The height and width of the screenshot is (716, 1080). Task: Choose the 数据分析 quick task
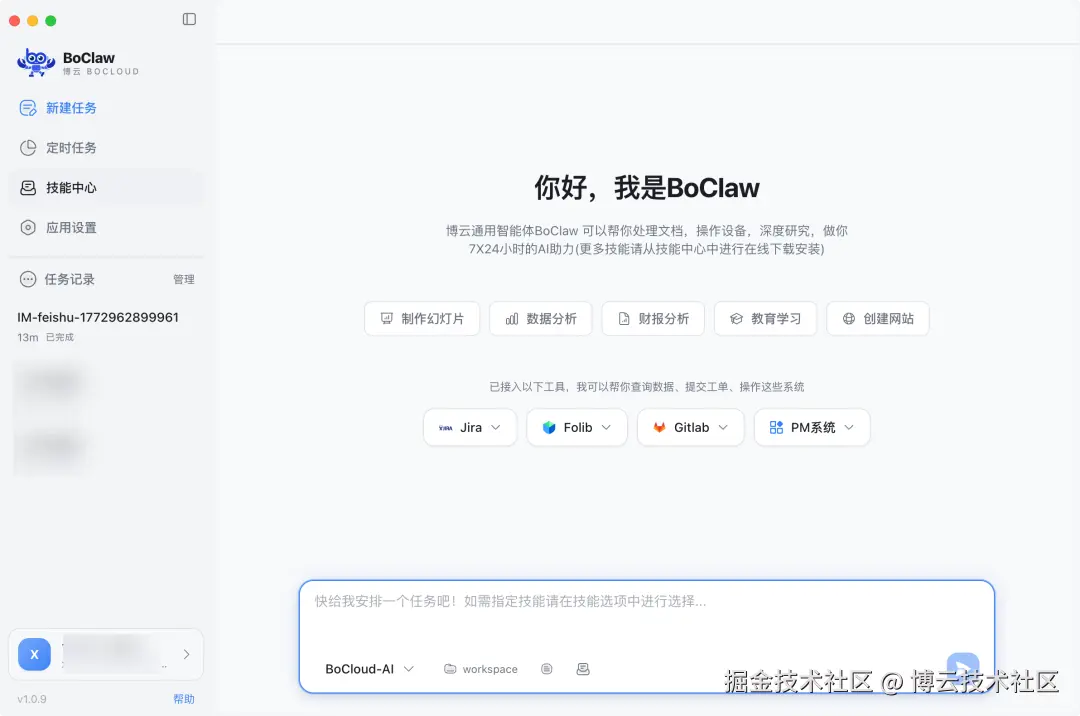(541, 319)
